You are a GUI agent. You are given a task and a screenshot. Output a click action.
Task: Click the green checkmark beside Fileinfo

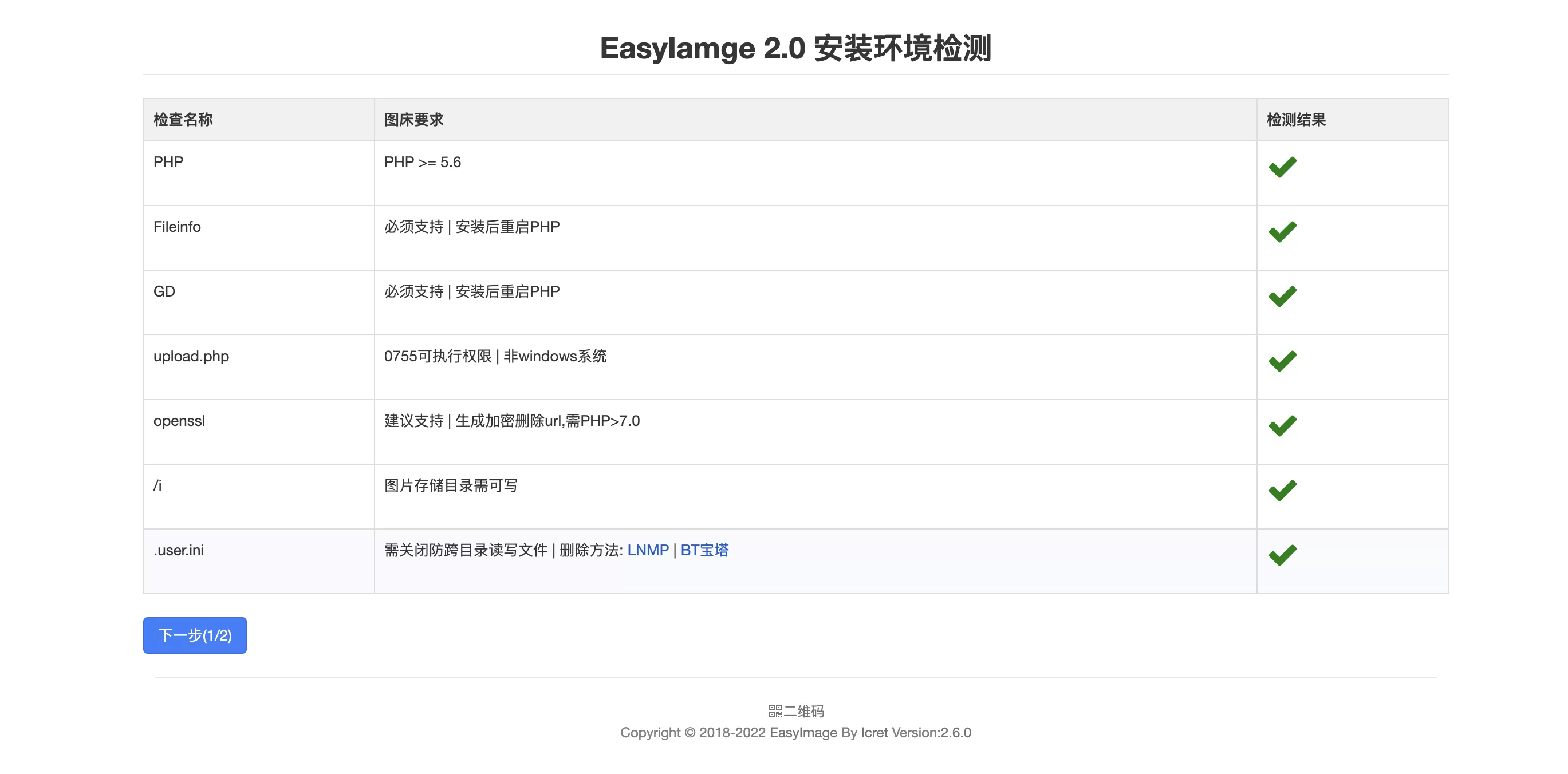point(1283,230)
